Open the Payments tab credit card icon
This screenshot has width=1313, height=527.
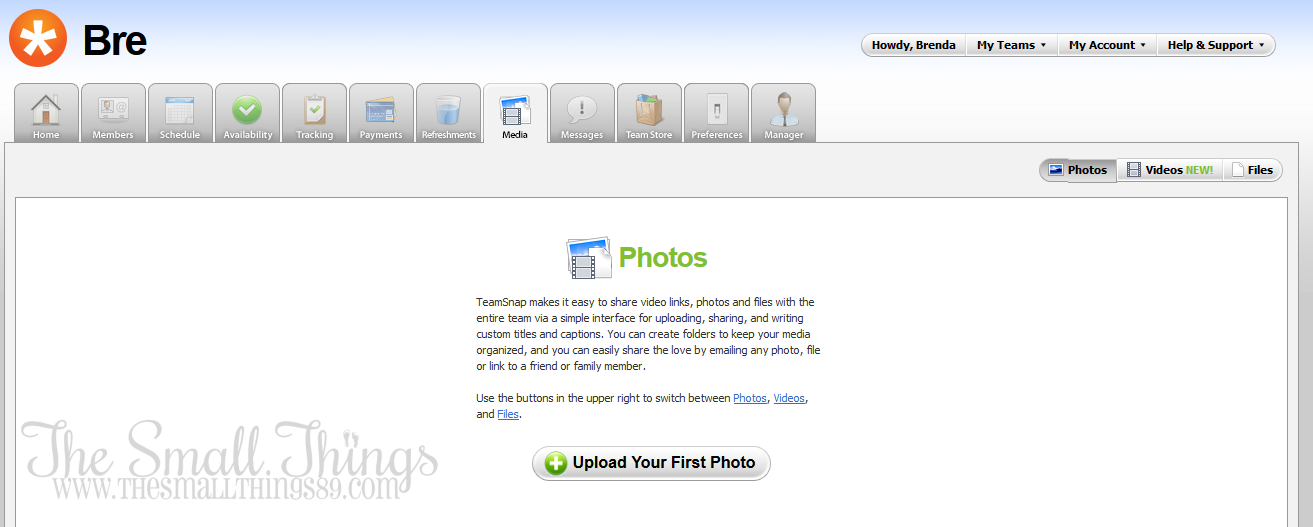[x=381, y=109]
